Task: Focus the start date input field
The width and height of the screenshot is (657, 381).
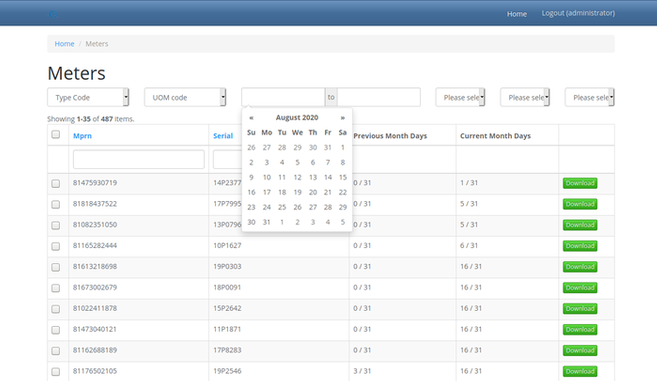Action: pyautogui.click(x=283, y=97)
